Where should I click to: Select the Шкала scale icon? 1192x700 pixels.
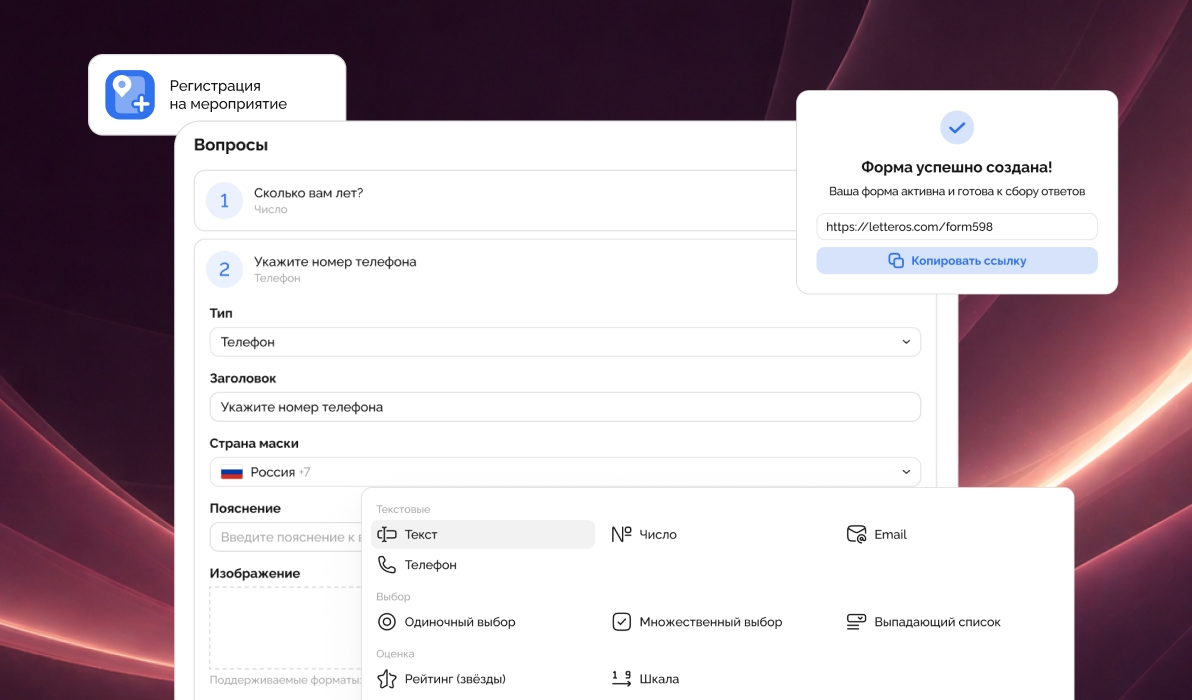(621, 679)
